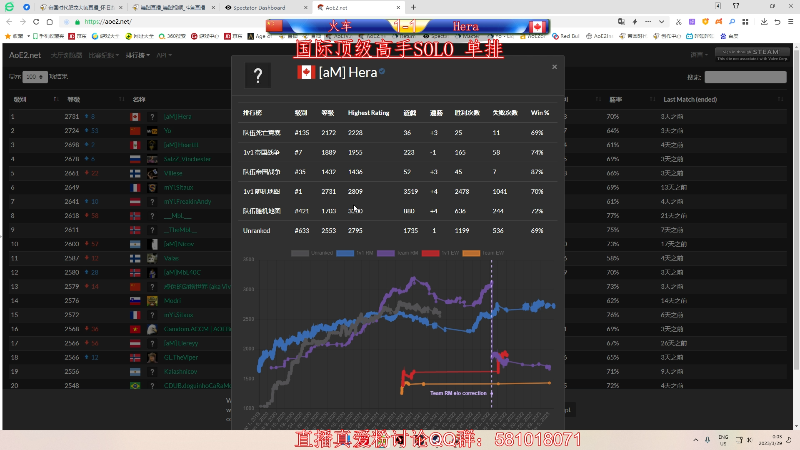Switch to the first browser tab
800x450 pixels.
point(82,8)
